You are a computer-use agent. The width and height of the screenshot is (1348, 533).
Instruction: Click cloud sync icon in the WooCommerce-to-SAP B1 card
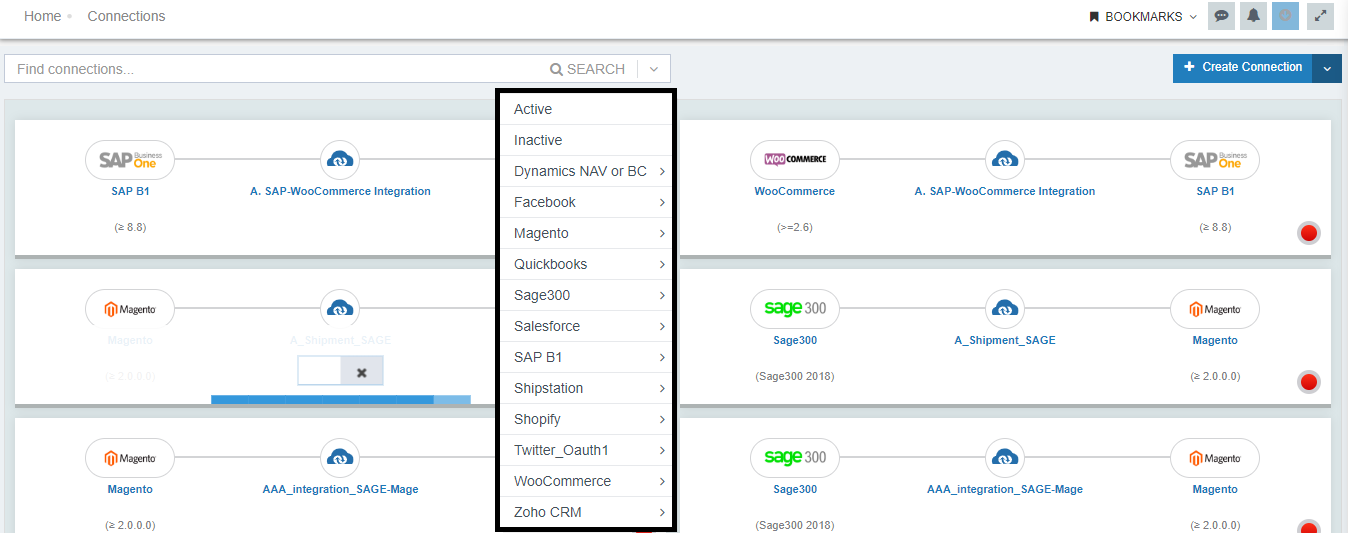pos(1005,159)
